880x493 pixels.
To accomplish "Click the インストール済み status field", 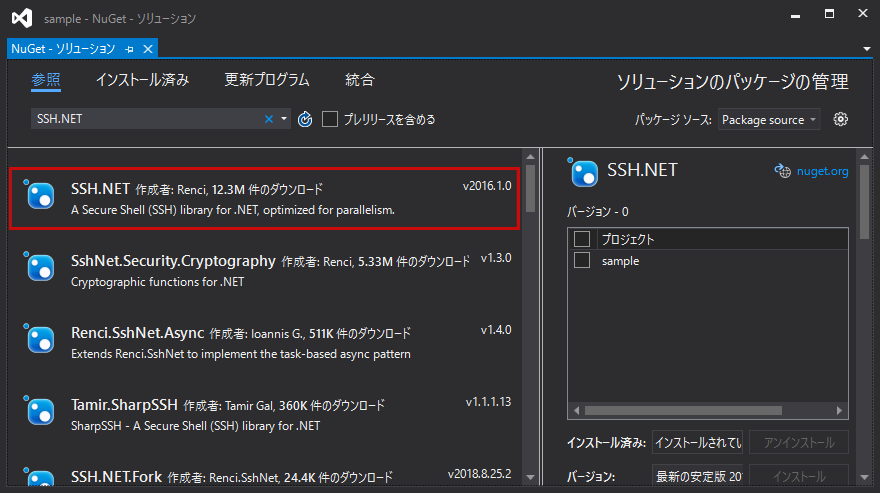I will [697, 442].
